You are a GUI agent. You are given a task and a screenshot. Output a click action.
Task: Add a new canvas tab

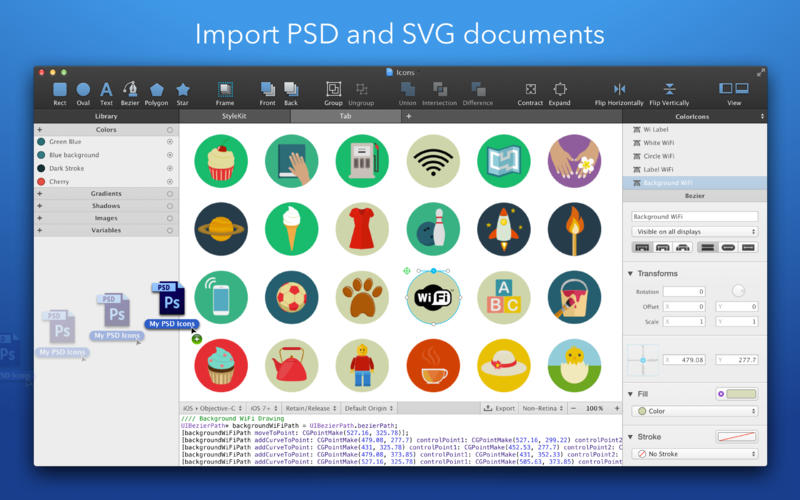[409, 116]
